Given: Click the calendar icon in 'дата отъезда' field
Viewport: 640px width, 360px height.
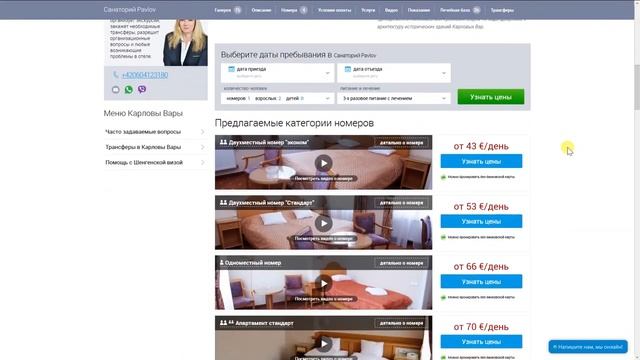Looking at the screenshot, I should pyautogui.click(x=348, y=69).
